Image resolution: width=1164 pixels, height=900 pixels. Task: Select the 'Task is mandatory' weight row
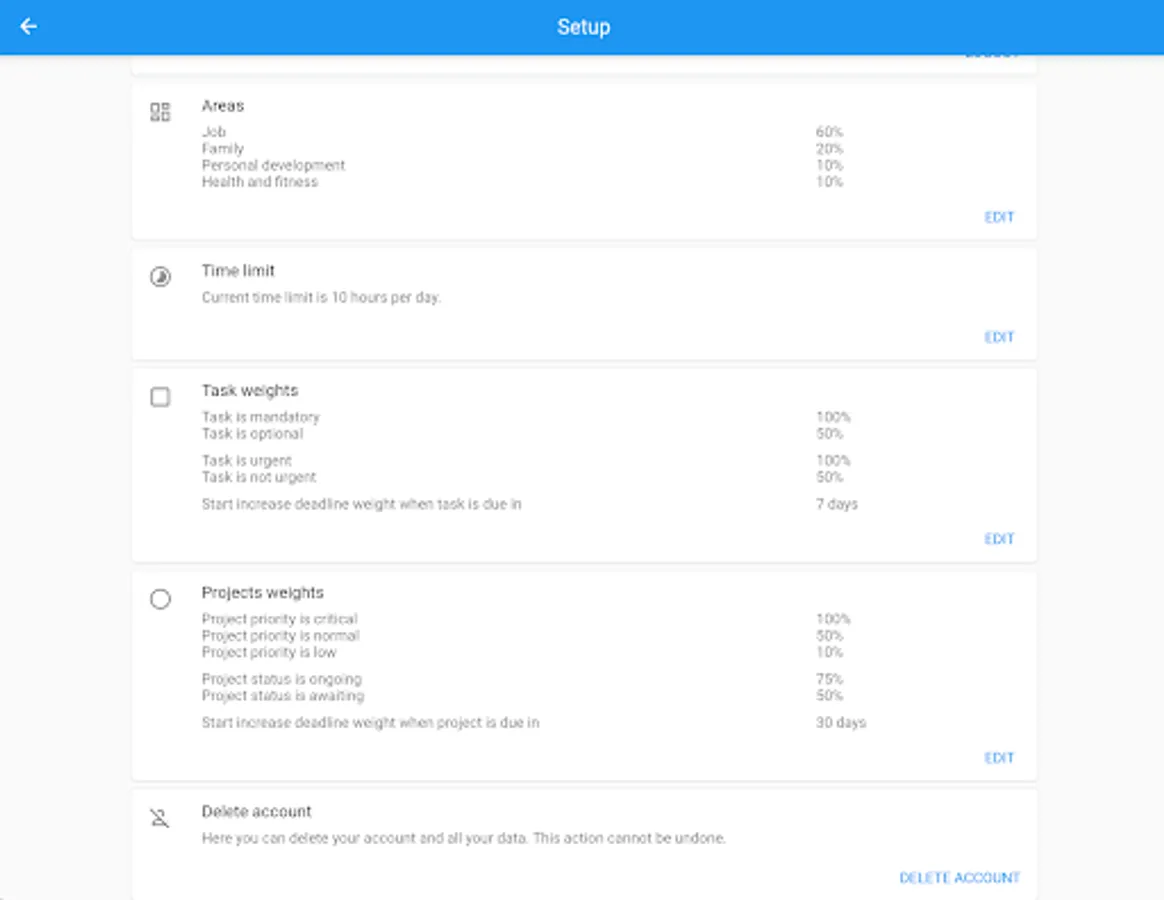[x=261, y=417]
